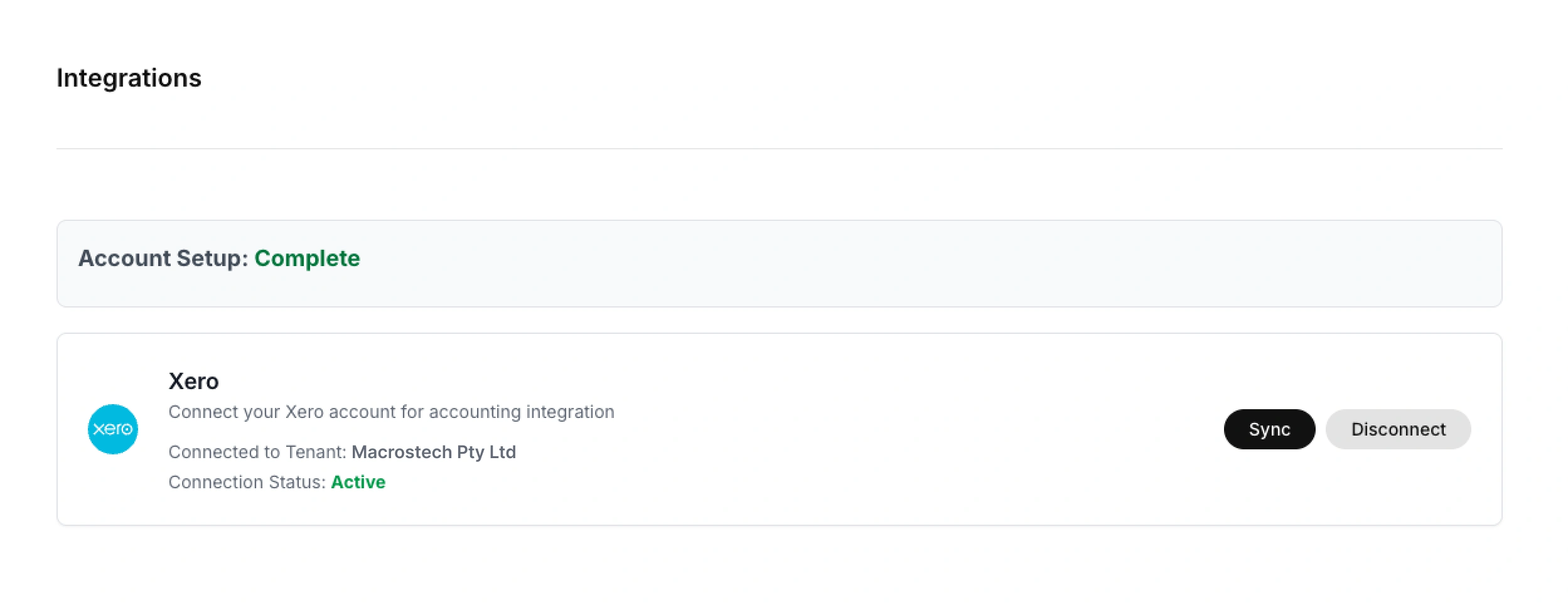Viewport: 1568px width, 605px height.
Task: Select the Xero description text line
Action: pos(392,412)
